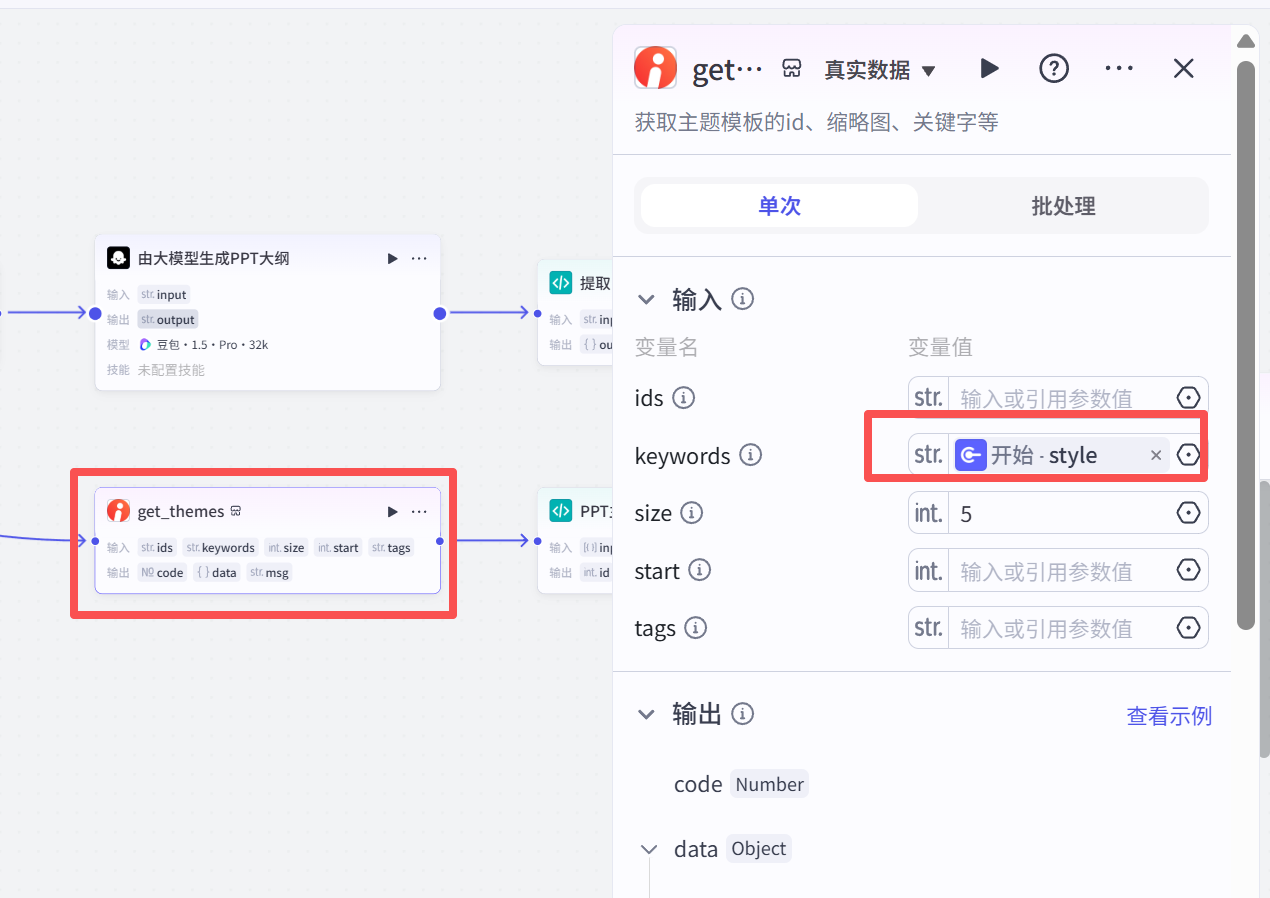The height and width of the screenshot is (898, 1270).
Task: Remove the 开始 - style reference tag
Action: coord(1156,455)
